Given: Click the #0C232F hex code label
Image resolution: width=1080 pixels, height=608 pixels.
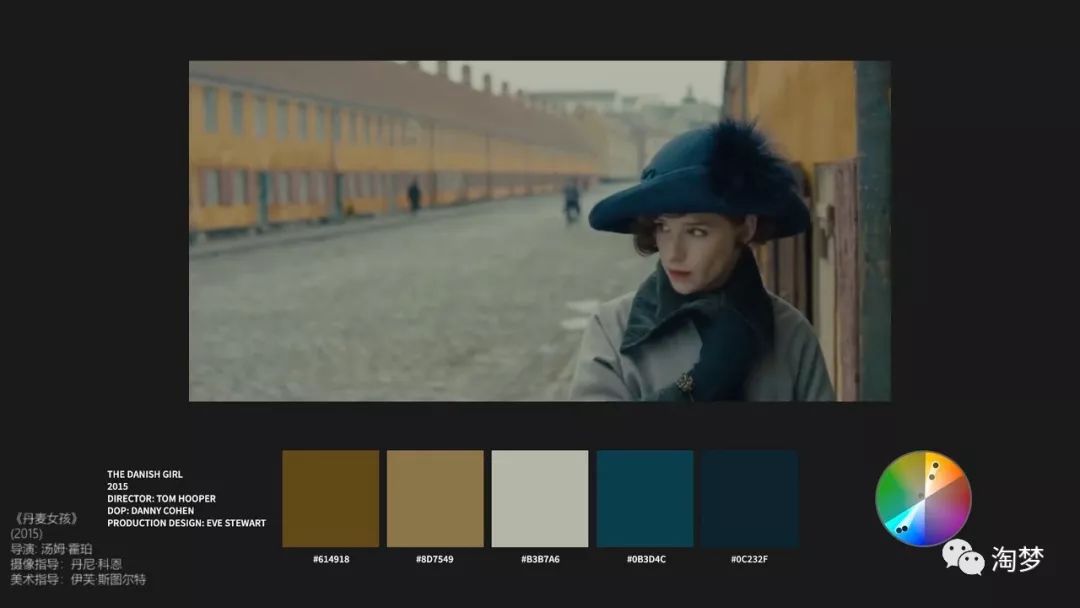Looking at the screenshot, I should pyautogui.click(x=749, y=559).
